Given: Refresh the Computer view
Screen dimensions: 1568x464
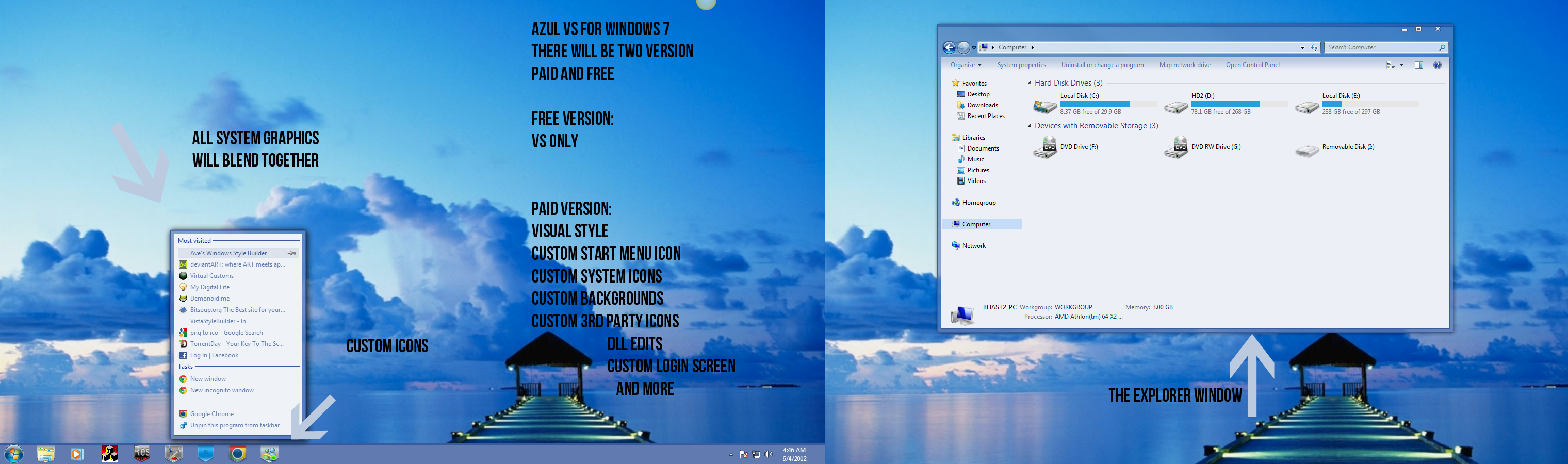Looking at the screenshot, I should (1314, 47).
